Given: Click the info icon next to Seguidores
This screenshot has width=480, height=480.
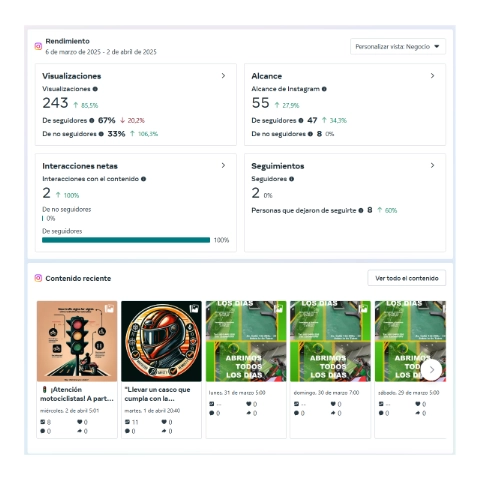Looking at the screenshot, I should [x=292, y=179].
